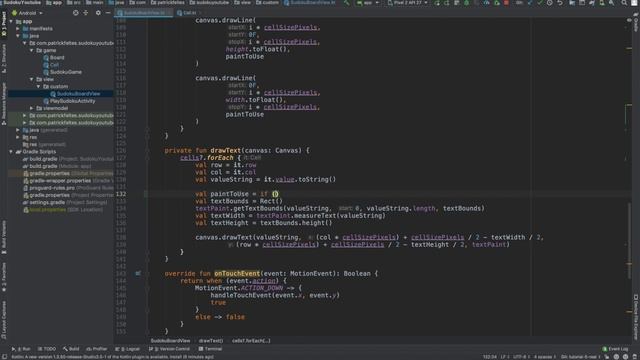Screen dimensions: 640x360
Task: Switch to the SudokuBoardView.kt editor tab
Action: [144, 13]
